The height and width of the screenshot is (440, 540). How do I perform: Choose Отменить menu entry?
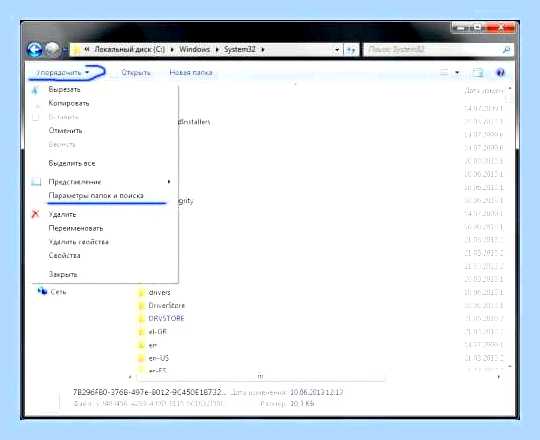coord(65,130)
